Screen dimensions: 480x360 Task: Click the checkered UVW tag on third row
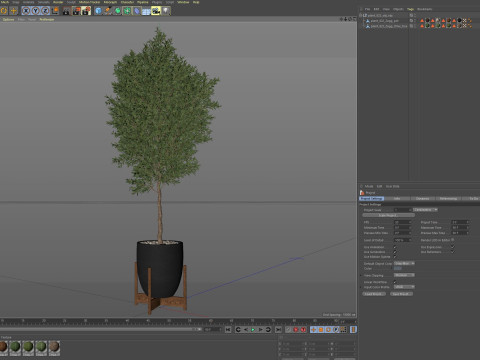click(x=465, y=26)
